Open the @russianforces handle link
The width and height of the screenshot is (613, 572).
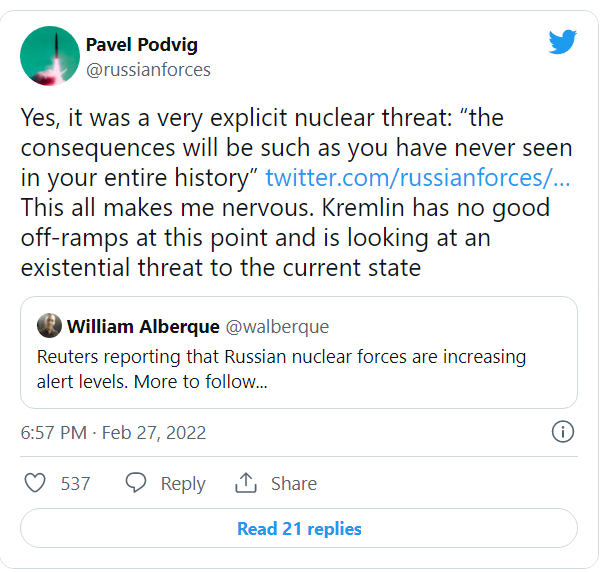(148, 70)
